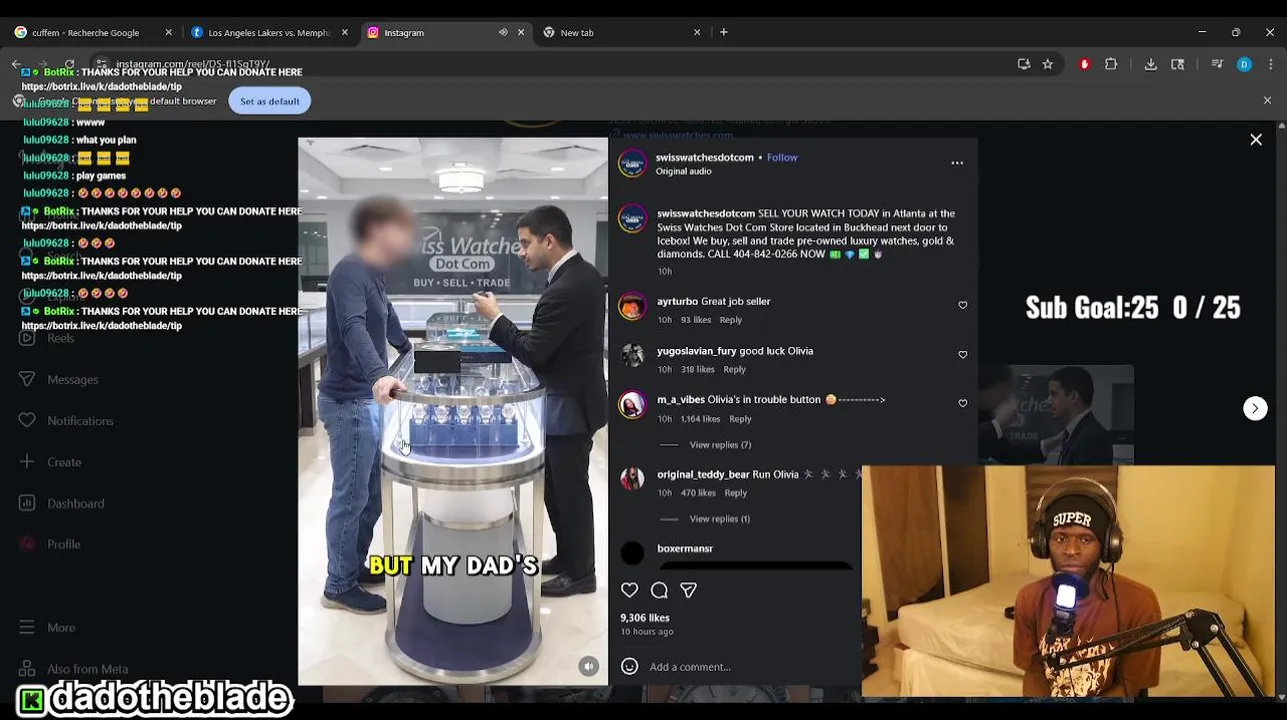The image size is (1287, 720).
Task: Set Chrome as default browser
Action: click(x=269, y=101)
